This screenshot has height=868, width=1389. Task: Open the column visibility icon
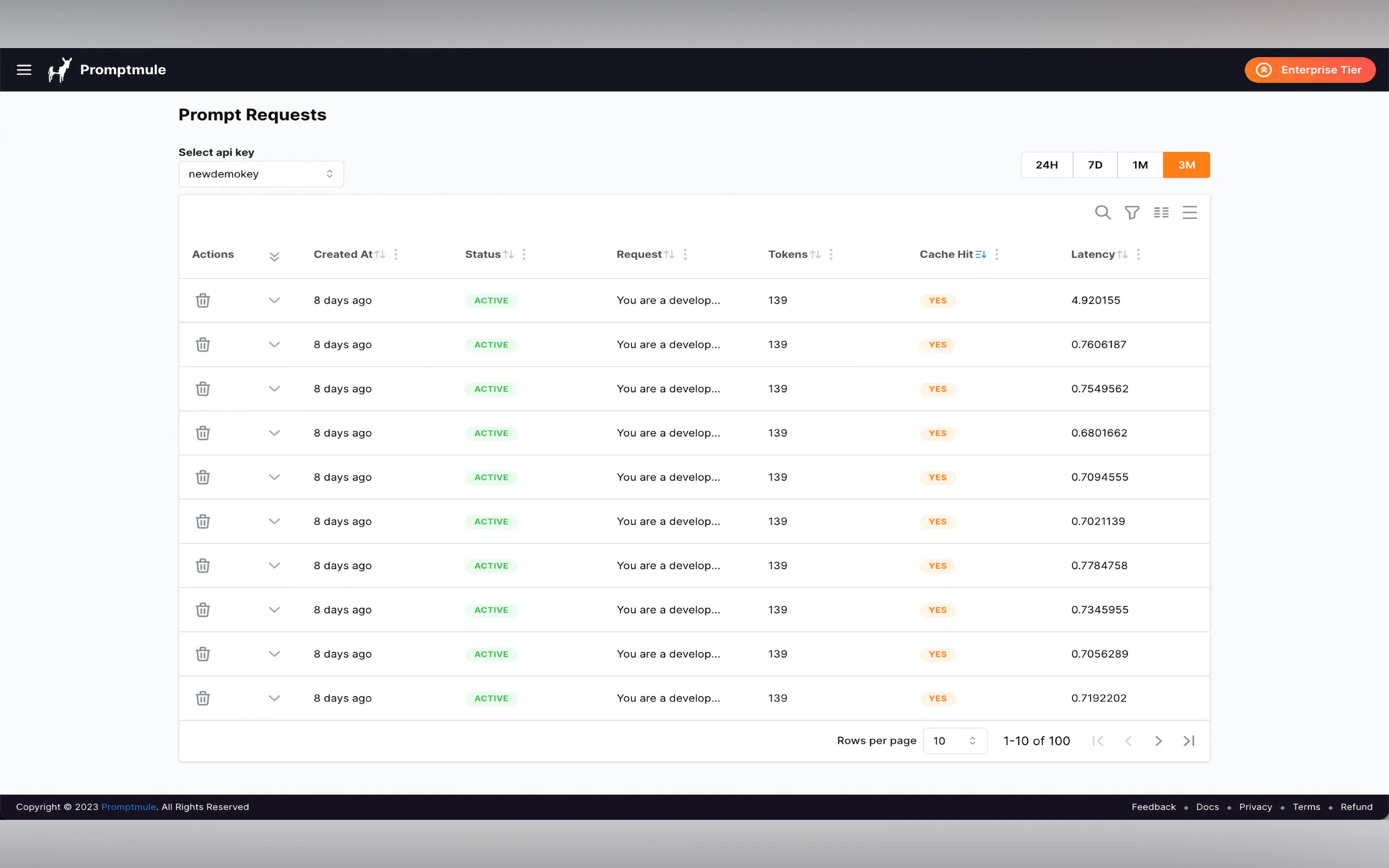coord(1160,212)
